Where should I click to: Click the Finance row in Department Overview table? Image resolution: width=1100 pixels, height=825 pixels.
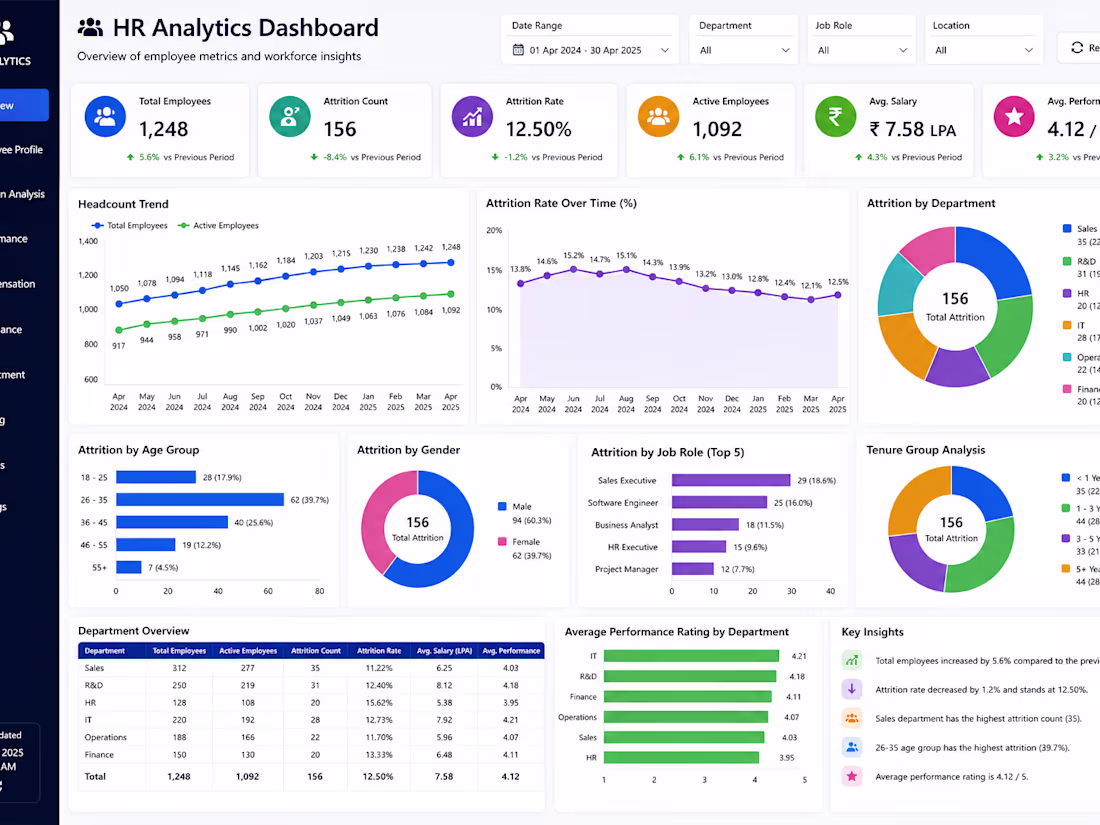pyautogui.click(x=311, y=755)
